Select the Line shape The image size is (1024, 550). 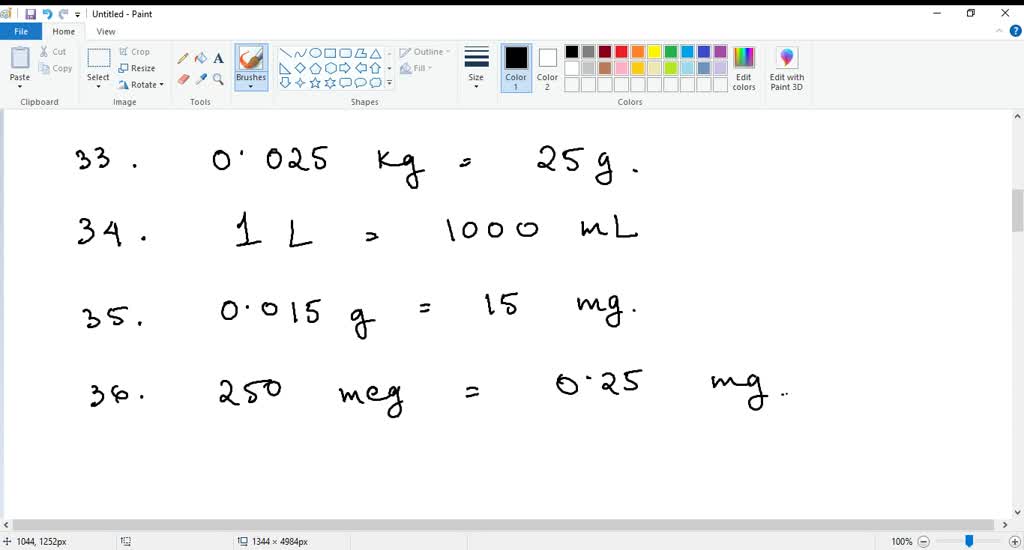coord(285,53)
